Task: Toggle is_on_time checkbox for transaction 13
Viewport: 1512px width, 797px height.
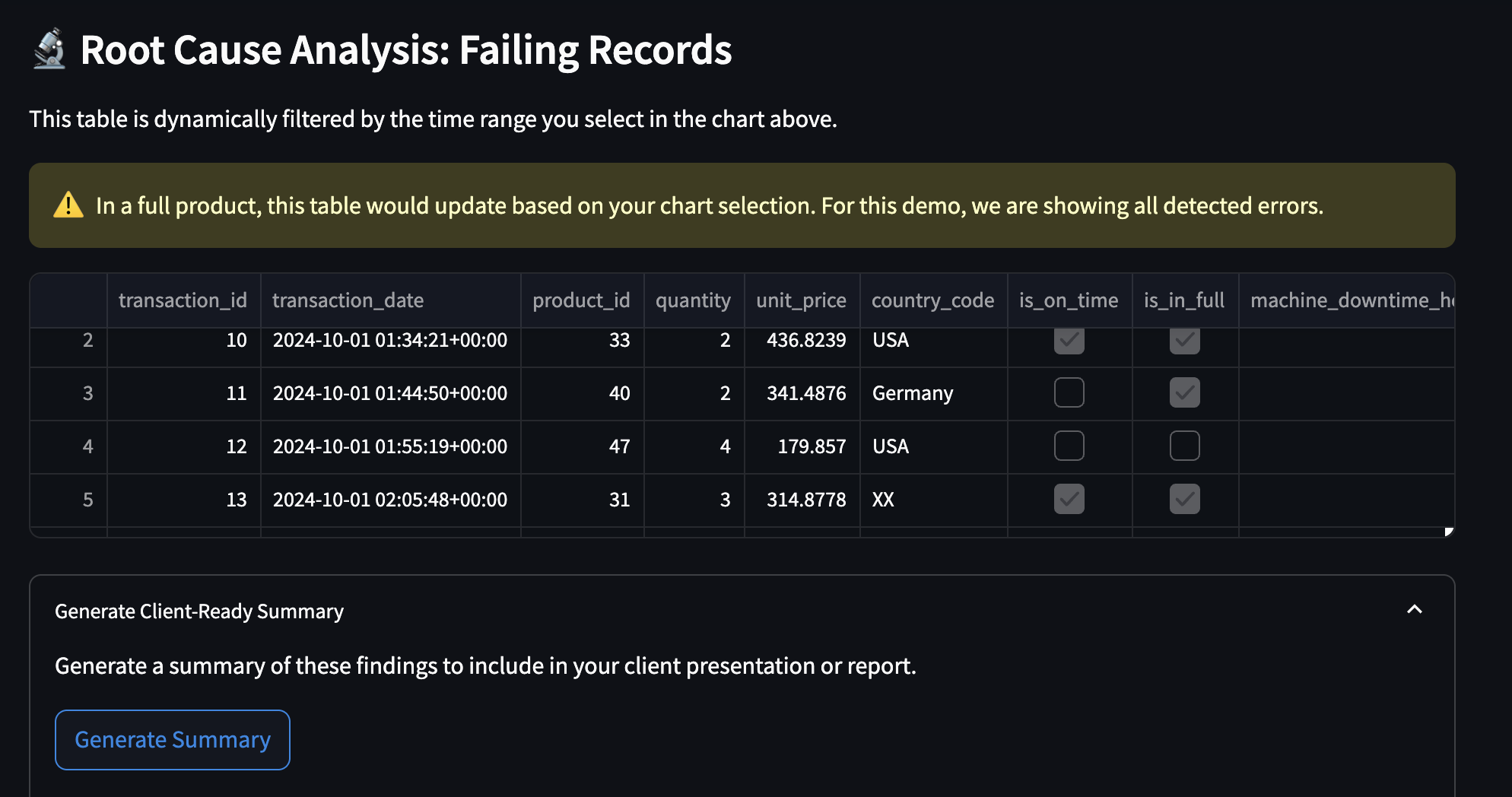Action: [1069, 499]
